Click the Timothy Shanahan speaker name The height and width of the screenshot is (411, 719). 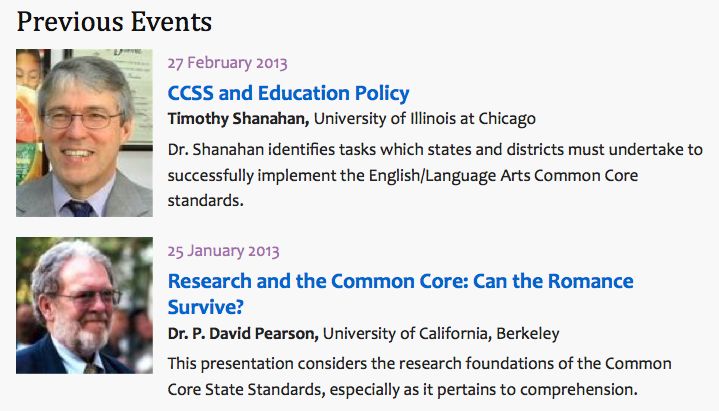238,119
